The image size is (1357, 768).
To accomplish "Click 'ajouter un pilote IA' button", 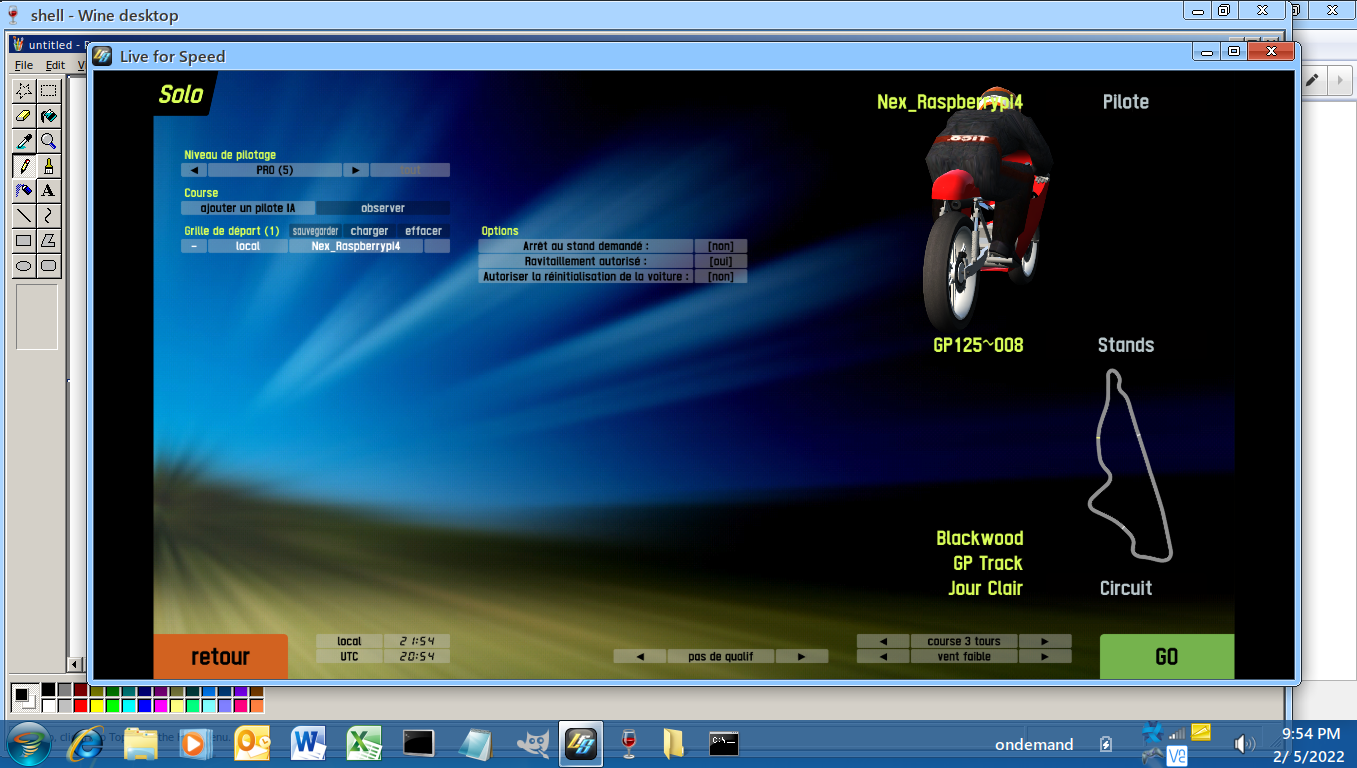I will [248, 208].
